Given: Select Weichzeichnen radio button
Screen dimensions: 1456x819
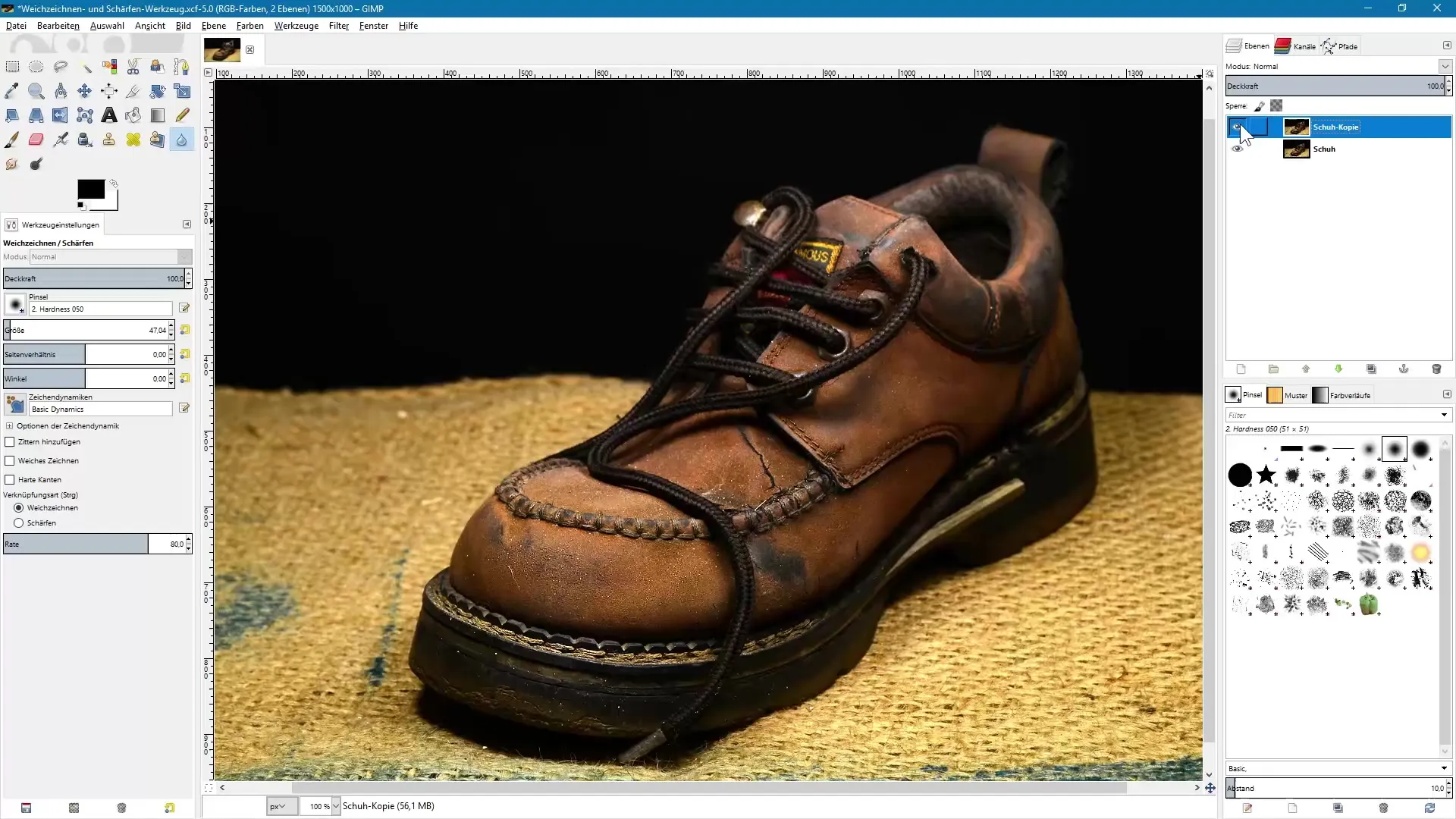Looking at the screenshot, I should (19, 508).
